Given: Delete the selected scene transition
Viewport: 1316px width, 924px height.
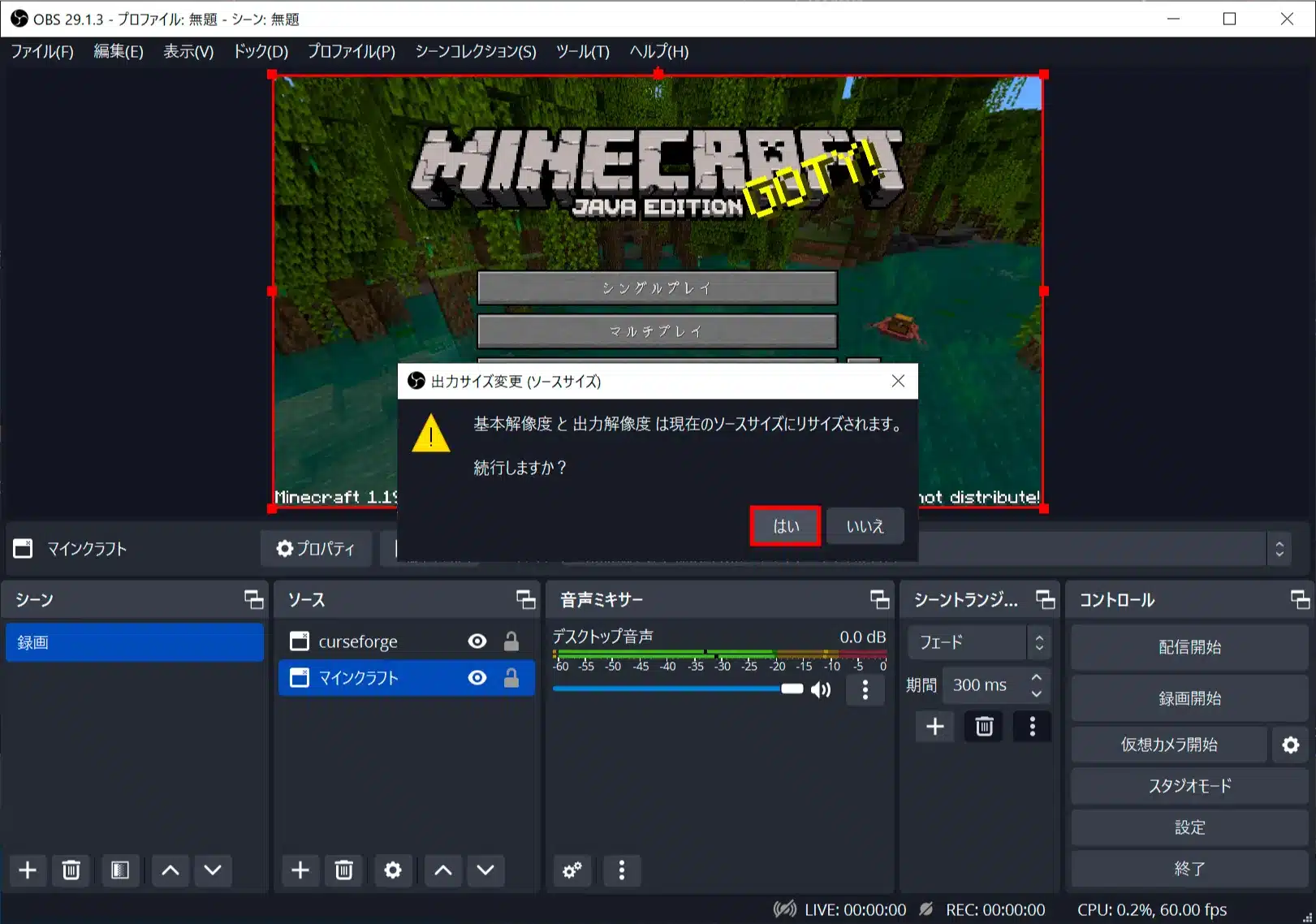Looking at the screenshot, I should pyautogui.click(x=984, y=726).
